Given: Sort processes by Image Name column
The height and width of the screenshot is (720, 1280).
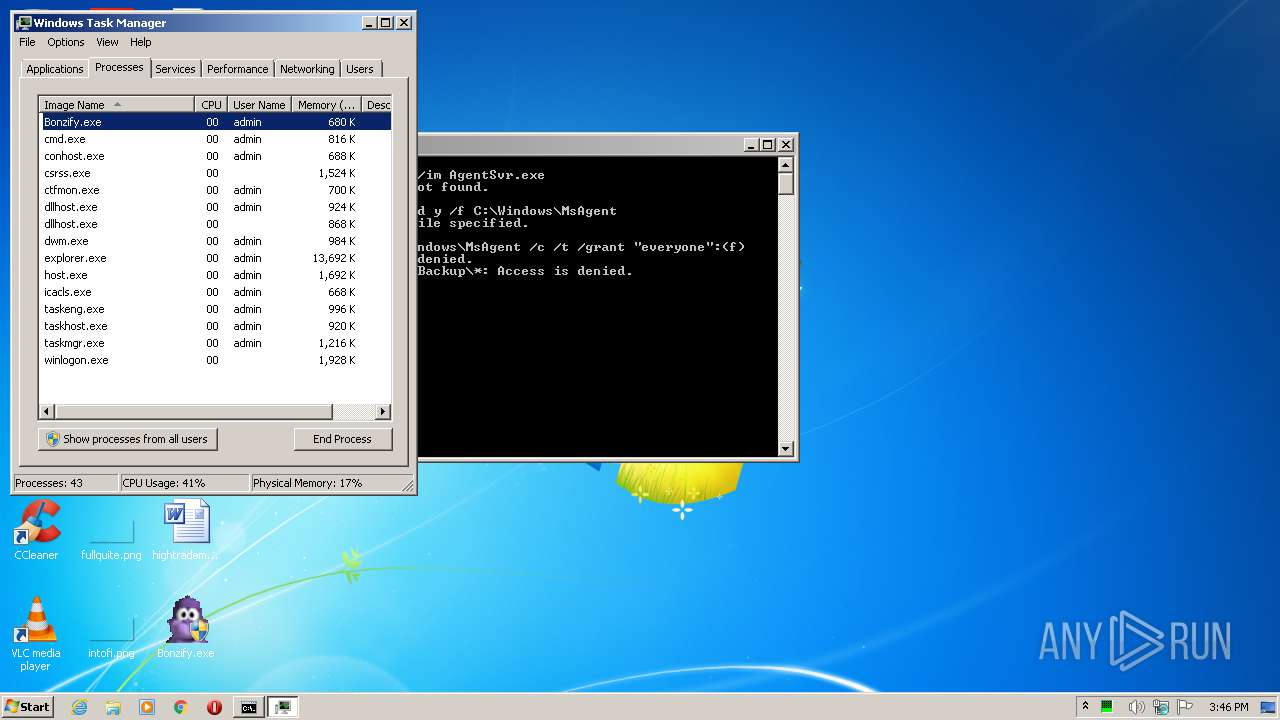Looking at the screenshot, I should coord(116,105).
